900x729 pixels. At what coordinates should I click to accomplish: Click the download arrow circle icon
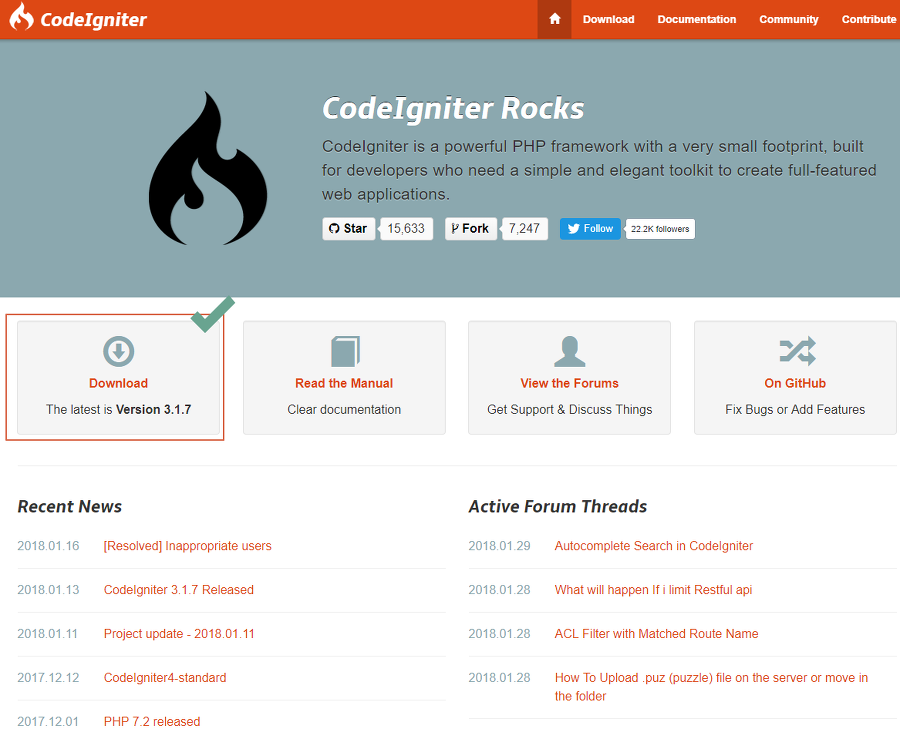click(x=118, y=351)
